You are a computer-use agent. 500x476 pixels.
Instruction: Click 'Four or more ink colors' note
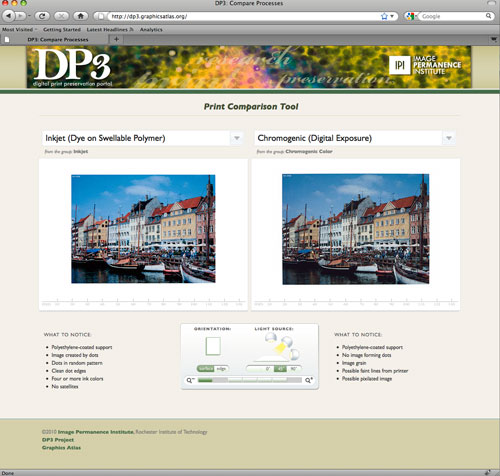[x=77, y=379]
